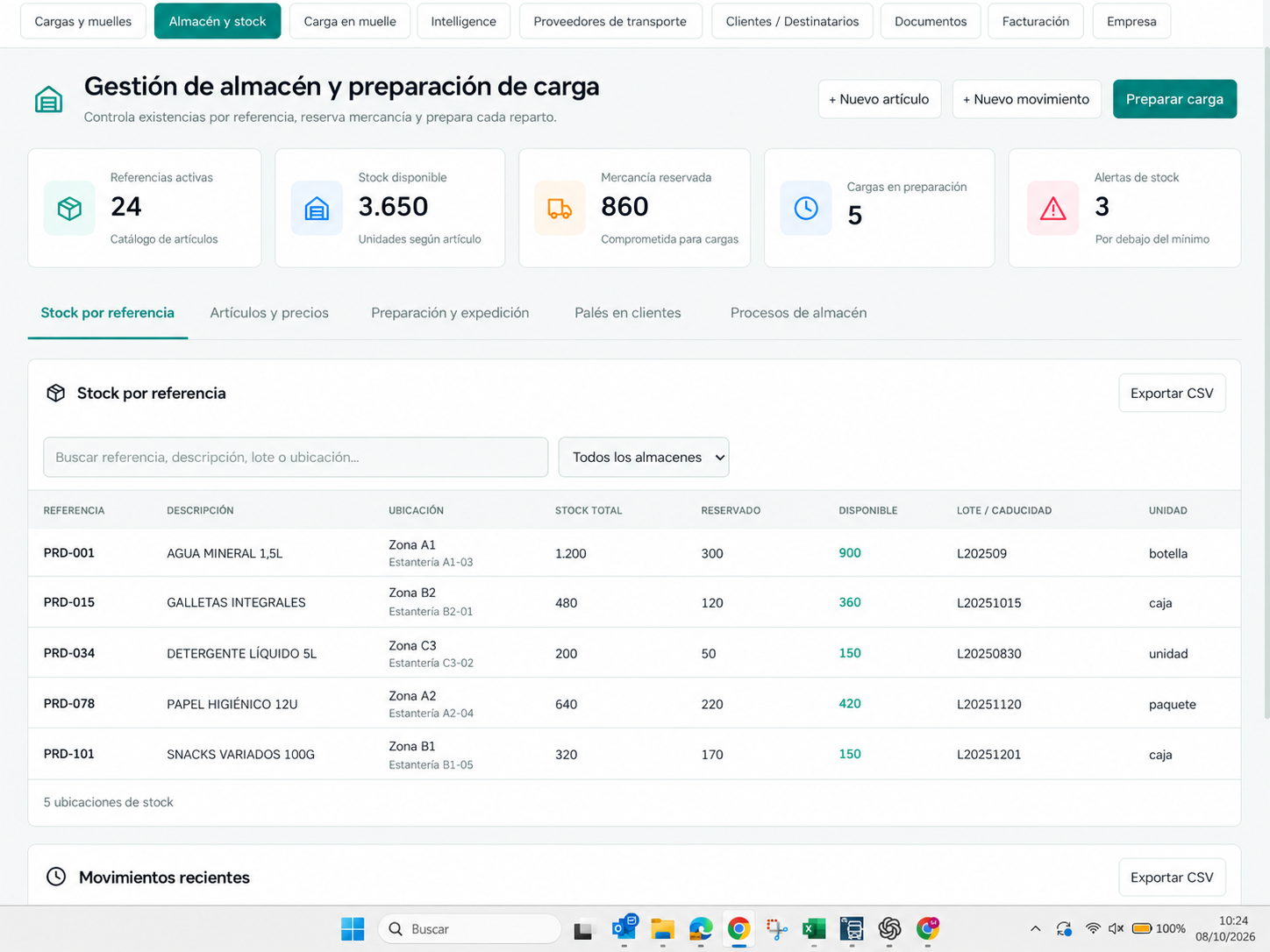Switch to Preparación y expedición tab

(450, 313)
